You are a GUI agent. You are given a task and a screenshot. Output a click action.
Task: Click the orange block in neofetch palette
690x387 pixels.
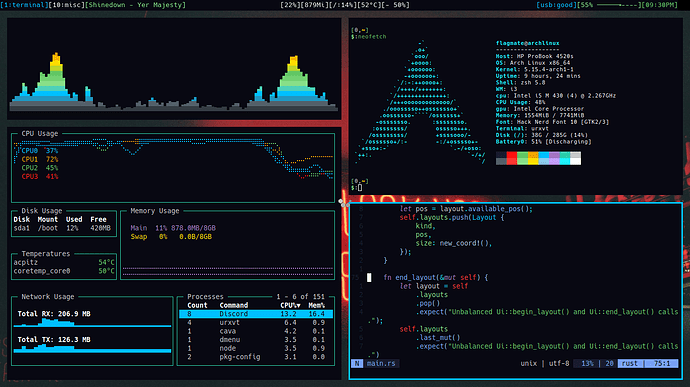(x=533, y=155)
